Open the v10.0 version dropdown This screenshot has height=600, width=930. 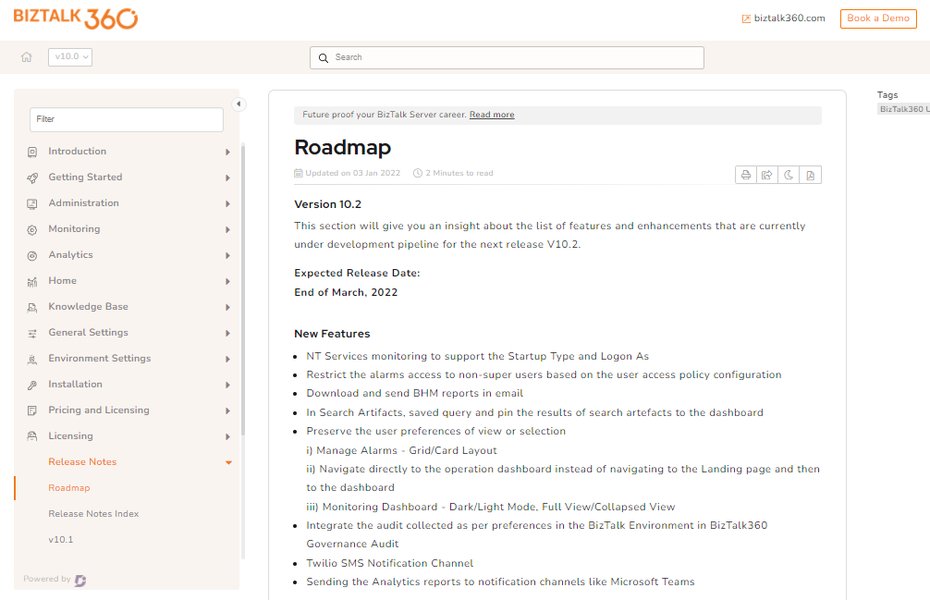click(70, 57)
